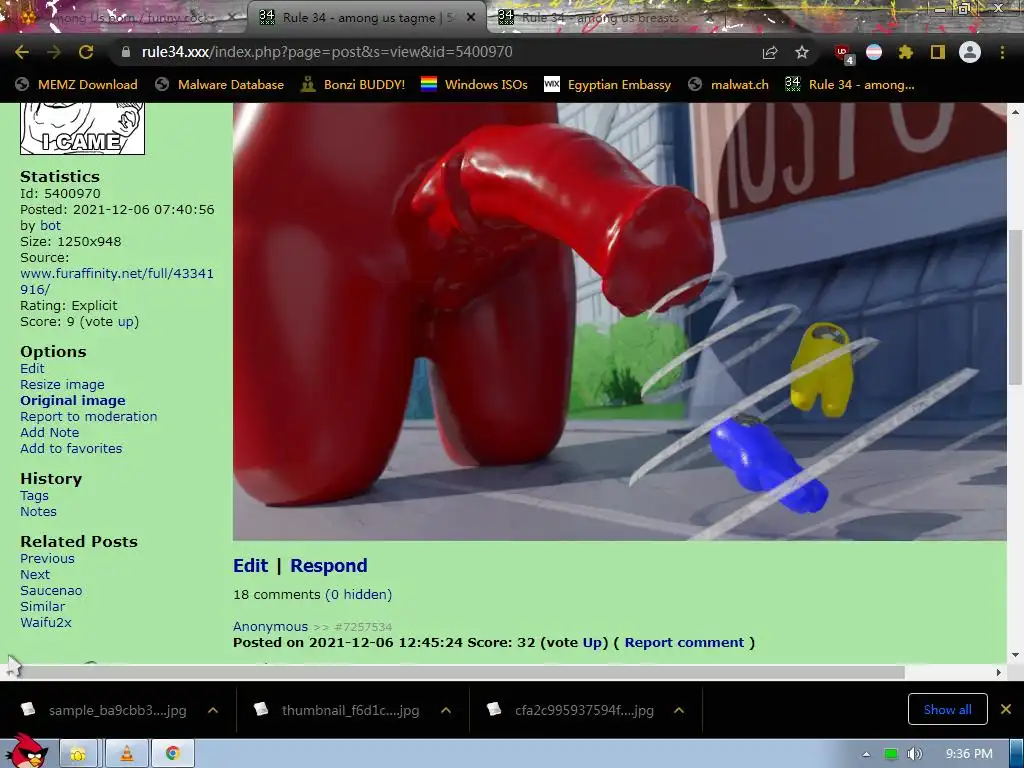Click Resize image option
Screen dimensions: 1024x768
tap(62, 385)
